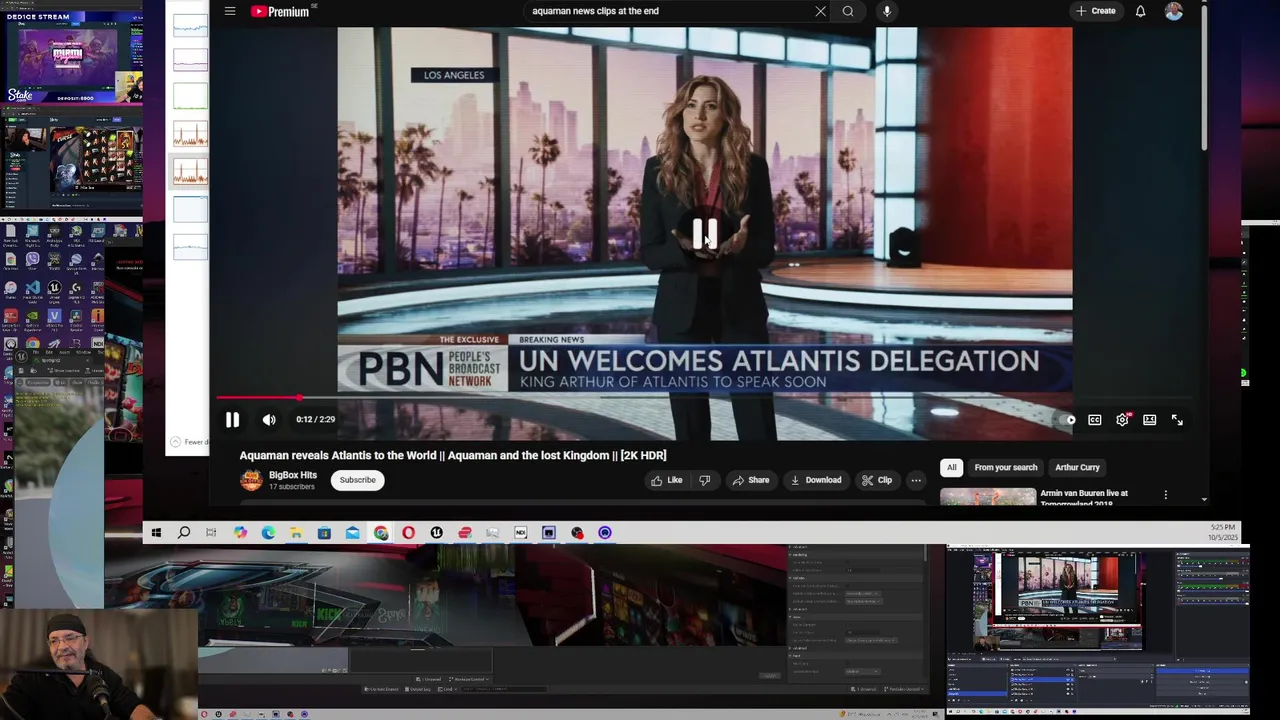
Task: Open Opera browser from the taskbar
Action: (x=408, y=533)
